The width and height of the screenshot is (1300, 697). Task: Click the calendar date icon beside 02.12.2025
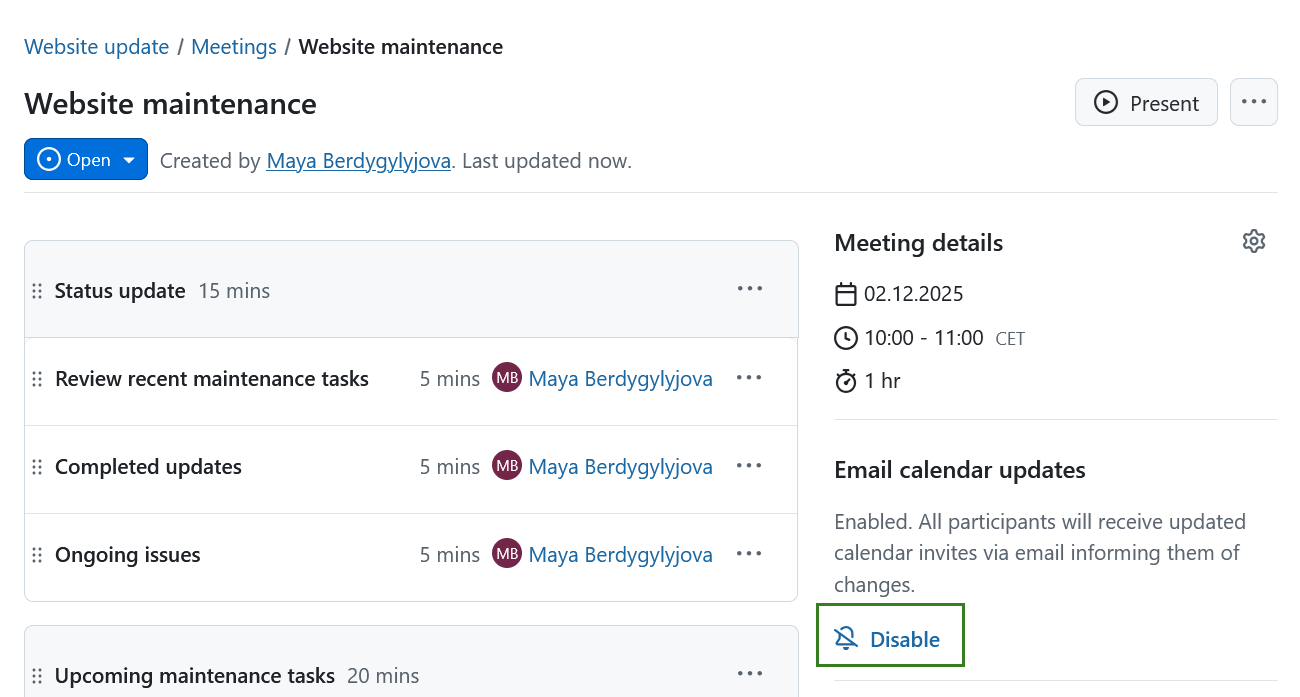click(846, 293)
